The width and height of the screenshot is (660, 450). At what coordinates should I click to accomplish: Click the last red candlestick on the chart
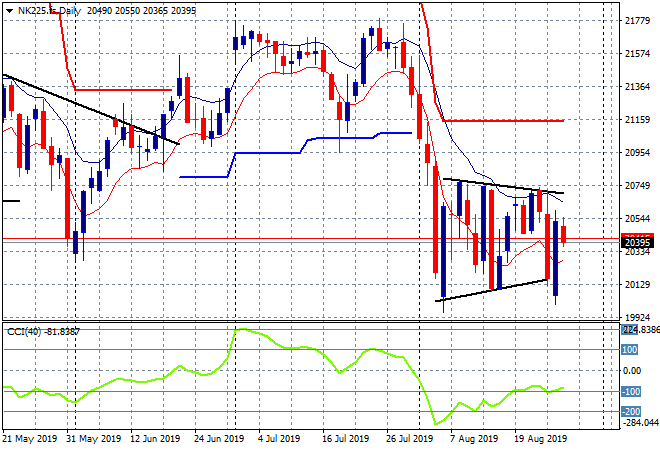[564, 234]
